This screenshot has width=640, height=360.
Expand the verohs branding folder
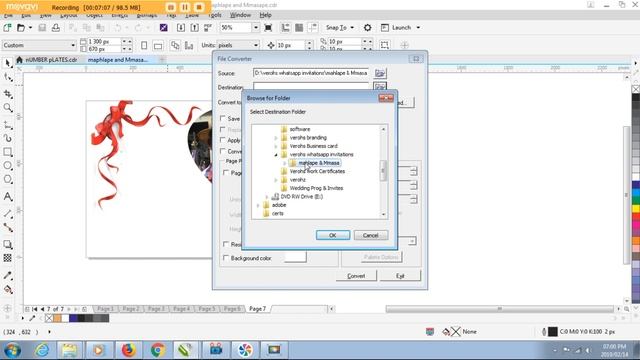coord(276,138)
